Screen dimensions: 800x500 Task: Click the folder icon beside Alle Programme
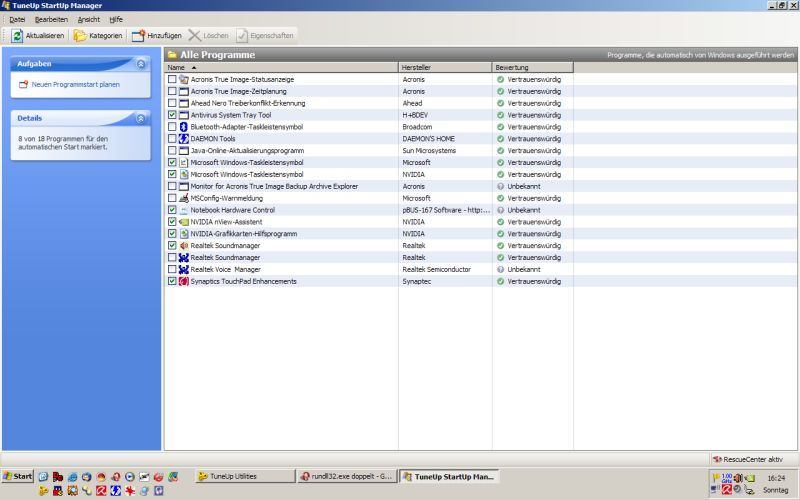point(172,55)
